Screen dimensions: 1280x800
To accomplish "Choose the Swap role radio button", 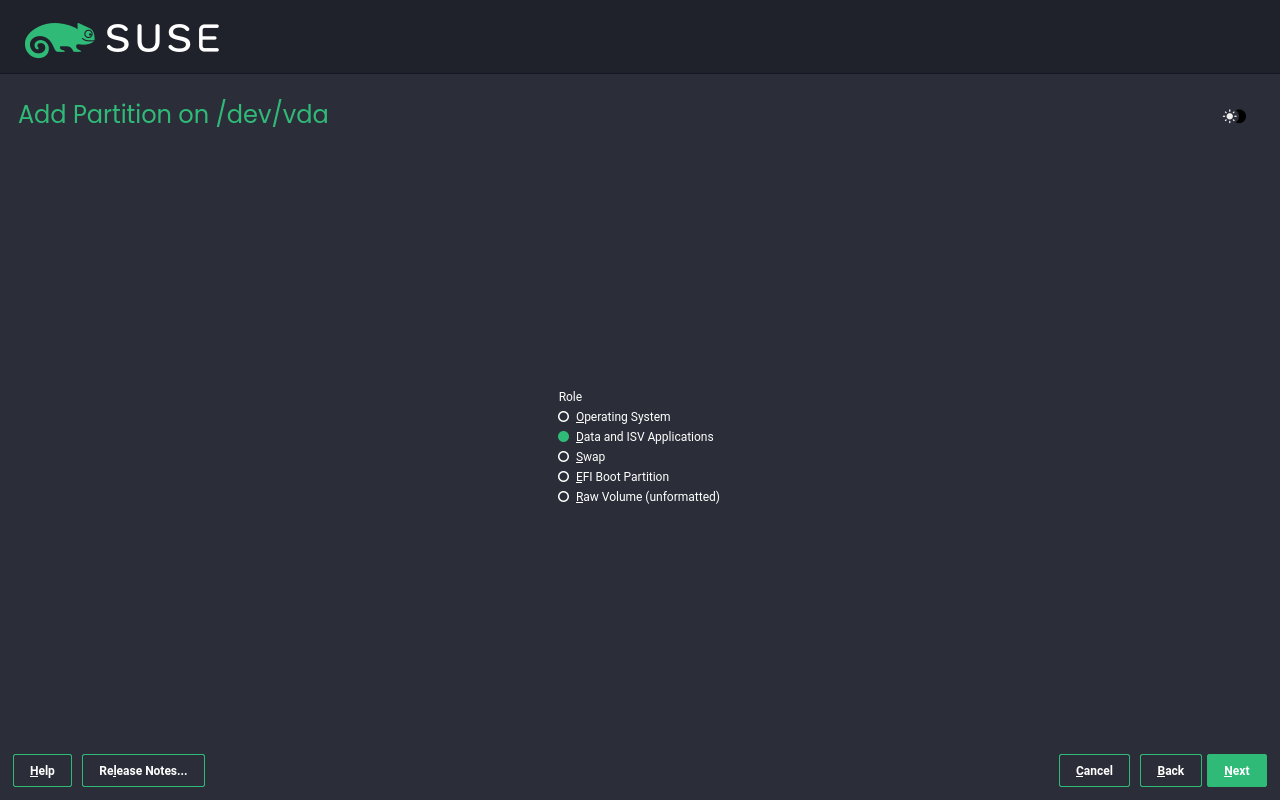I will [x=564, y=457].
